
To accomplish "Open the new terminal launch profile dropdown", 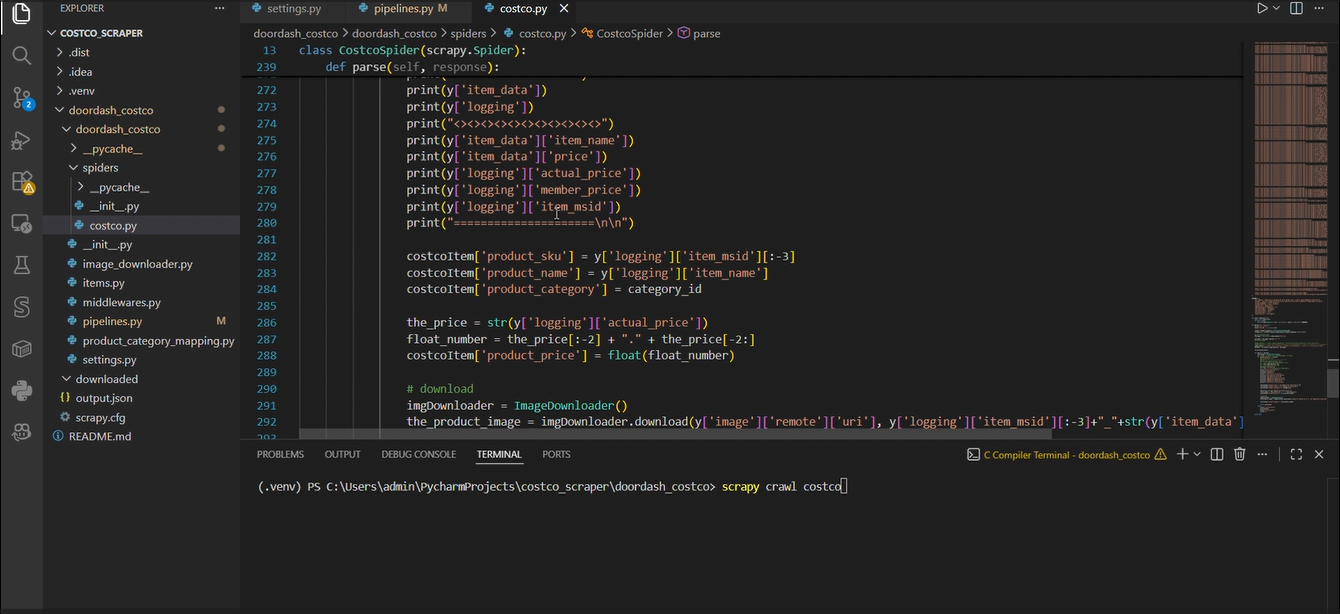I will (1197, 454).
